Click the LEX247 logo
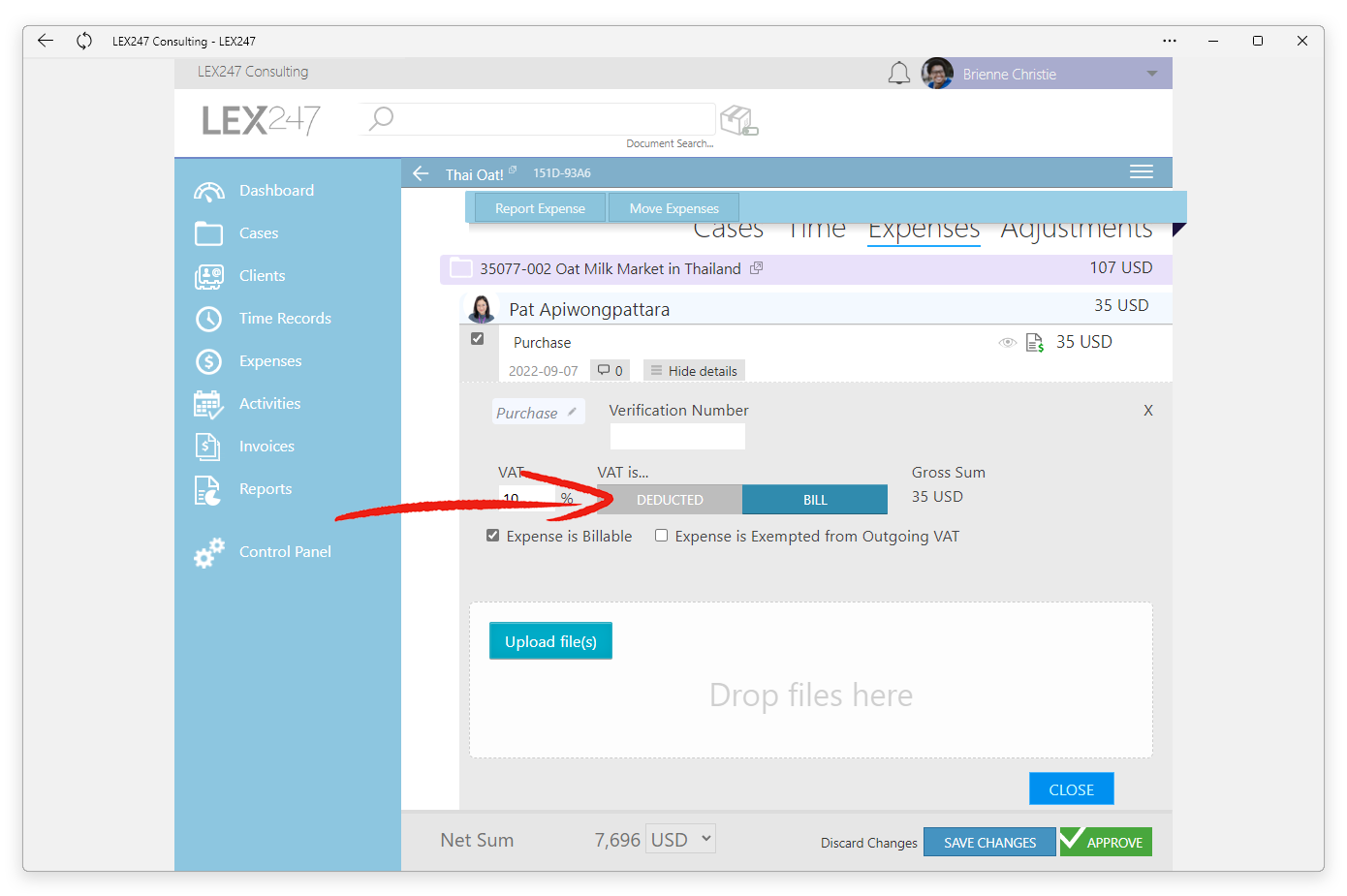The image size is (1347, 896). pos(261,120)
